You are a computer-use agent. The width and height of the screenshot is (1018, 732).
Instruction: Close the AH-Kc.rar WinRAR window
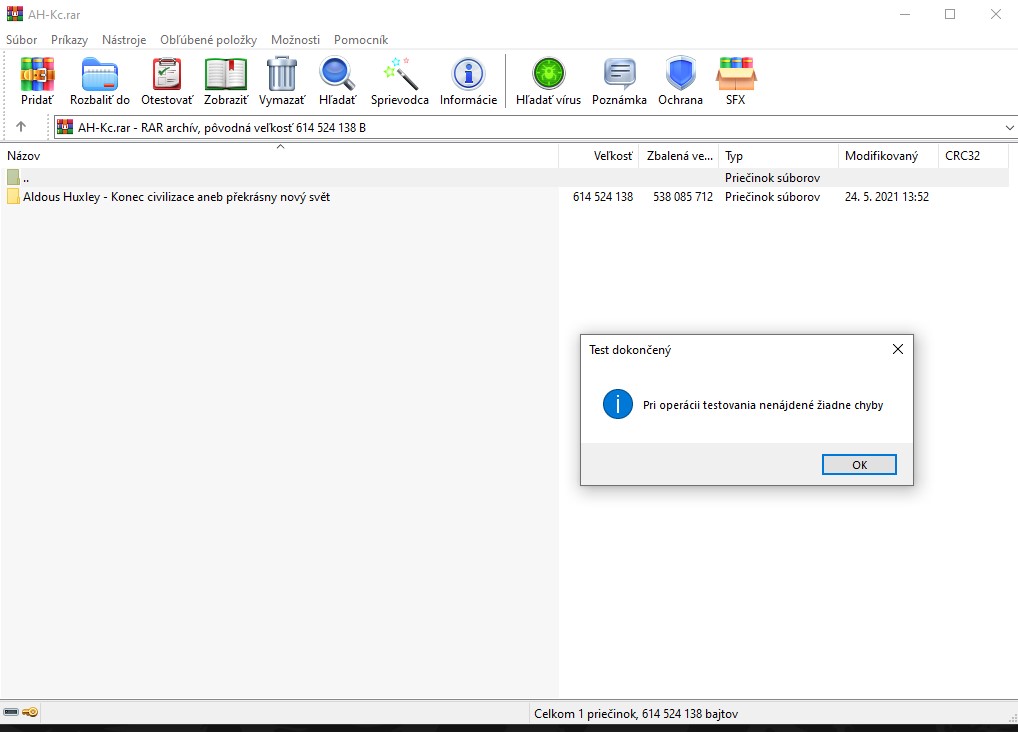(x=995, y=14)
